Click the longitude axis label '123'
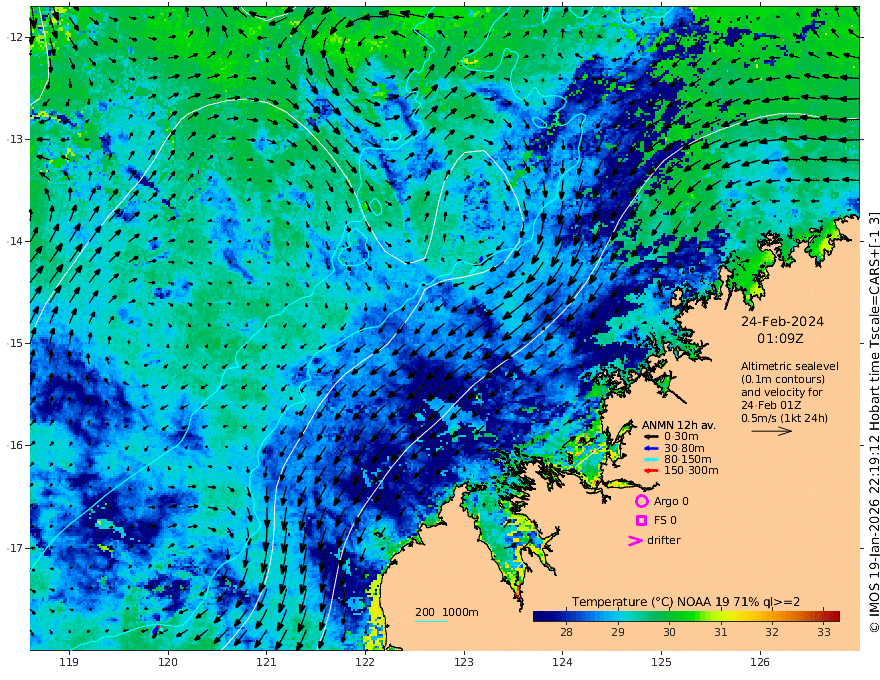 point(464,663)
